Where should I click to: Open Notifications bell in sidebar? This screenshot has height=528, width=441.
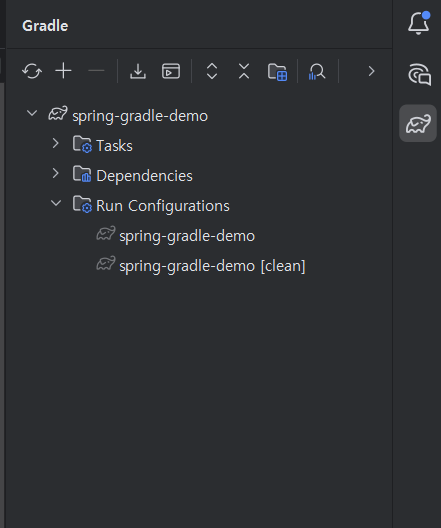[x=418, y=23]
